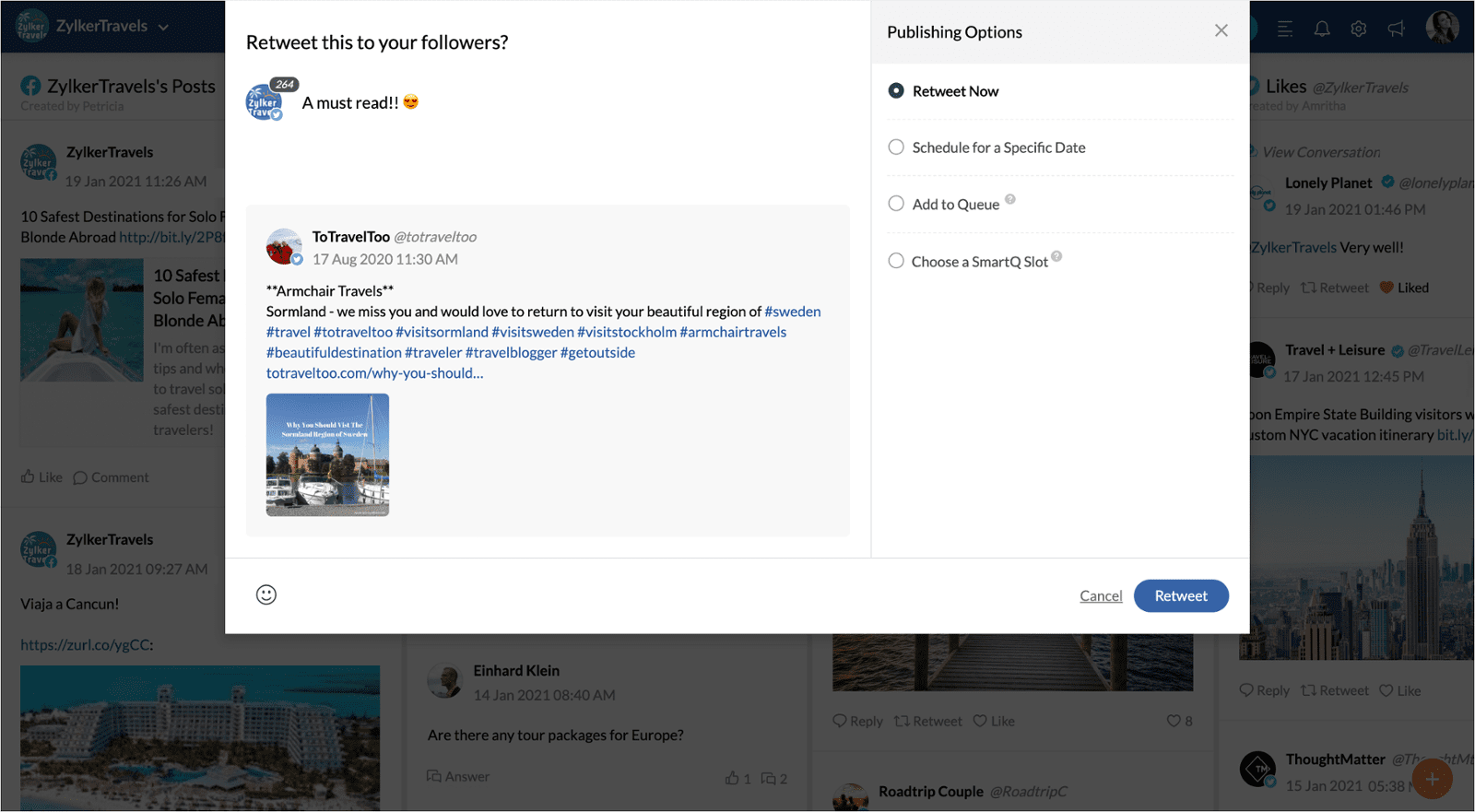This screenshot has width=1475, height=812.
Task: Close the Publishing Options panel
Action: point(1221,31)
